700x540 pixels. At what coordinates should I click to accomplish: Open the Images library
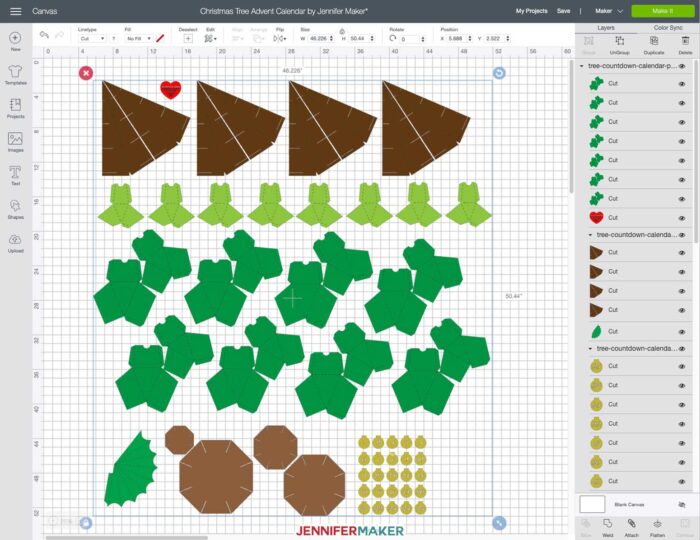tap(15, 138)
